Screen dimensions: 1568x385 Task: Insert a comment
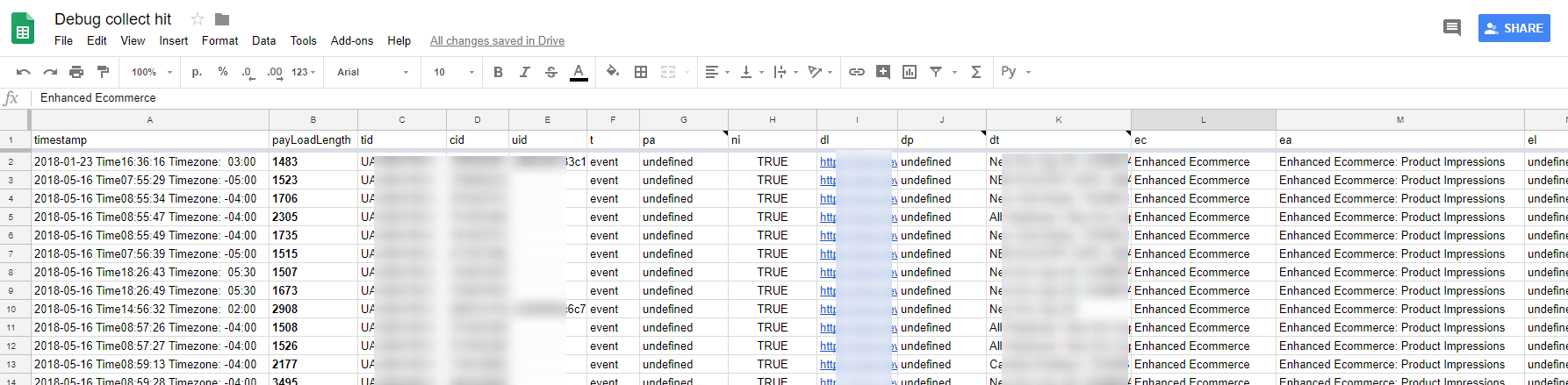tap(882, 72)
